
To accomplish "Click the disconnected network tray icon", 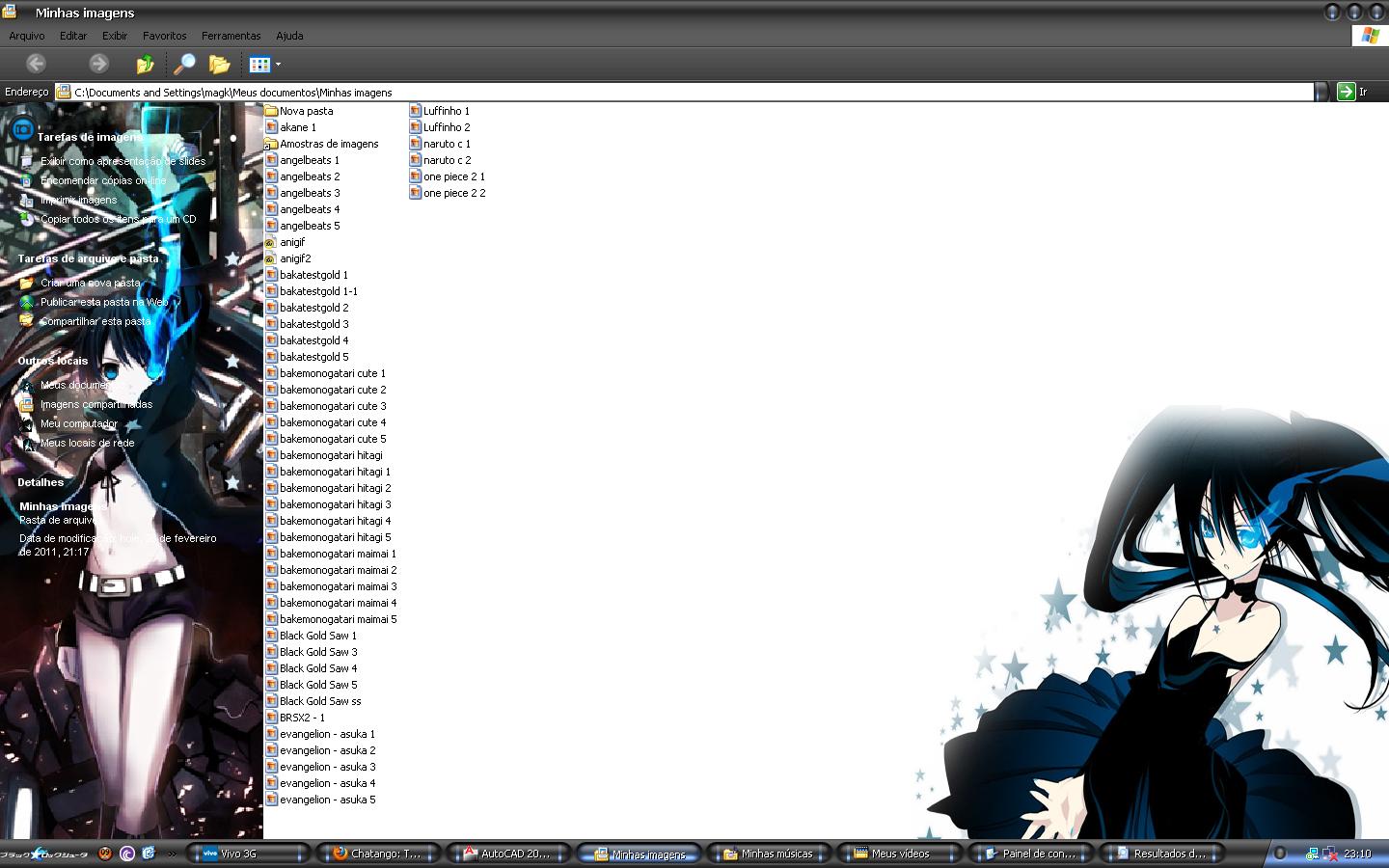I will (1331, 854).
